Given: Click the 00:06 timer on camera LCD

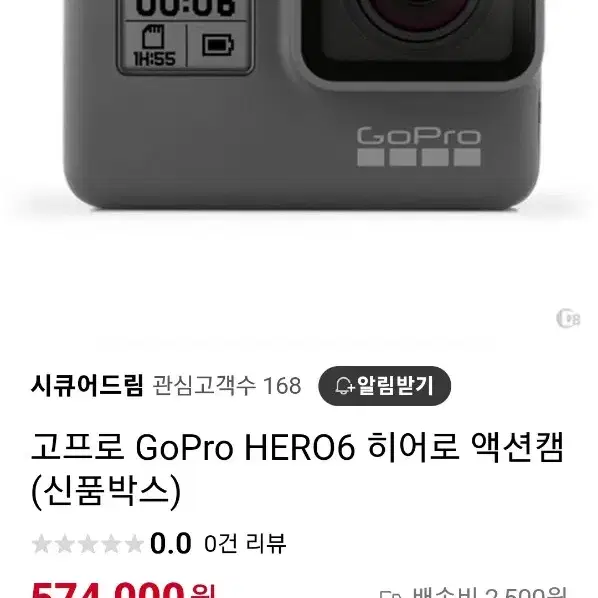Looking at the screenshot, I should click(x=185, y=8).
